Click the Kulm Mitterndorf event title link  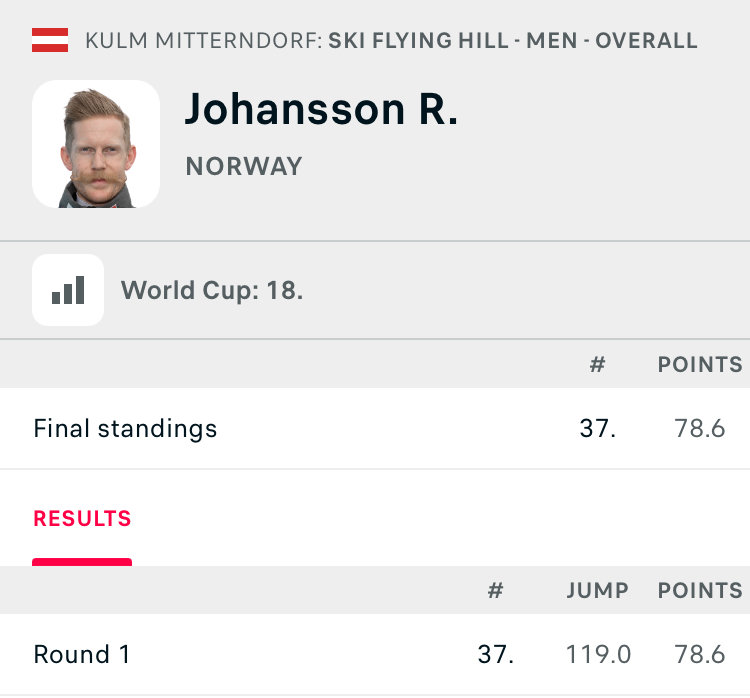(391, 41)
